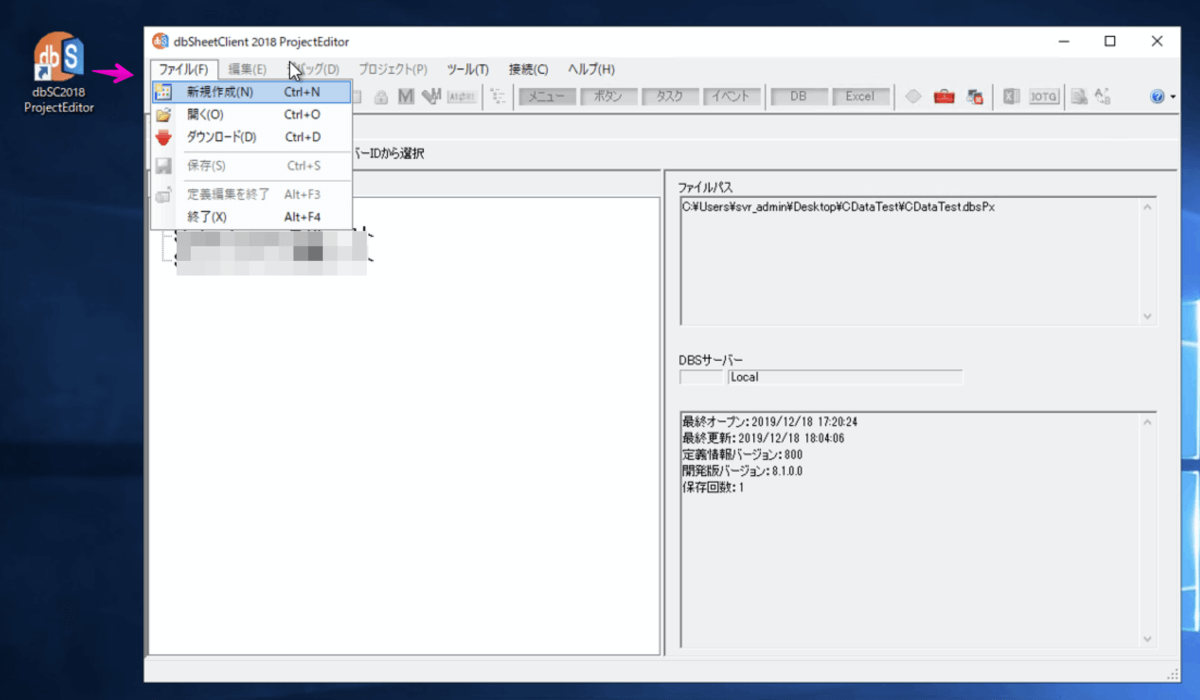The image size is (1200, 700).
Task: Click the ファイルパス text box
Action: (x=918, y=260)
